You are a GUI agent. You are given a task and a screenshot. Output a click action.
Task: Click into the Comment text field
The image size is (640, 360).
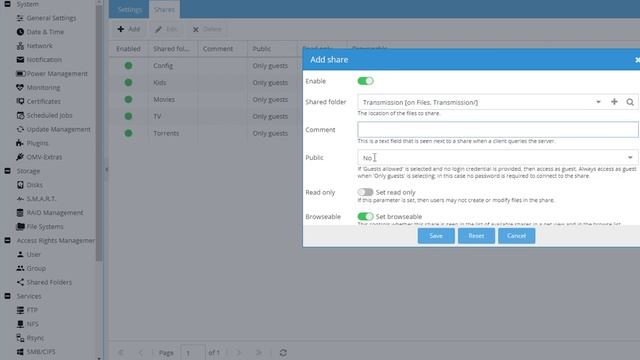coord(498,129)
